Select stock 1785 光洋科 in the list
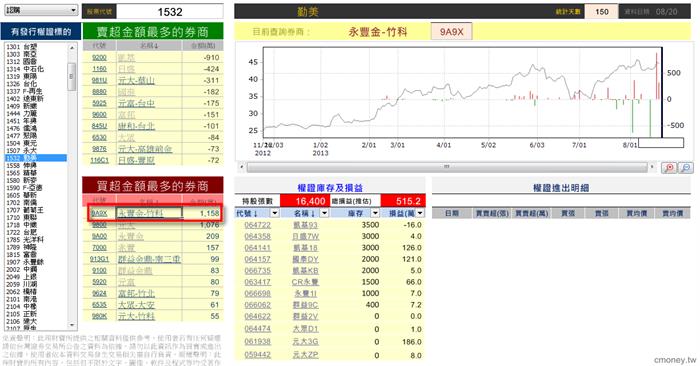Screen dimensions: 700x366 [25, 240]
